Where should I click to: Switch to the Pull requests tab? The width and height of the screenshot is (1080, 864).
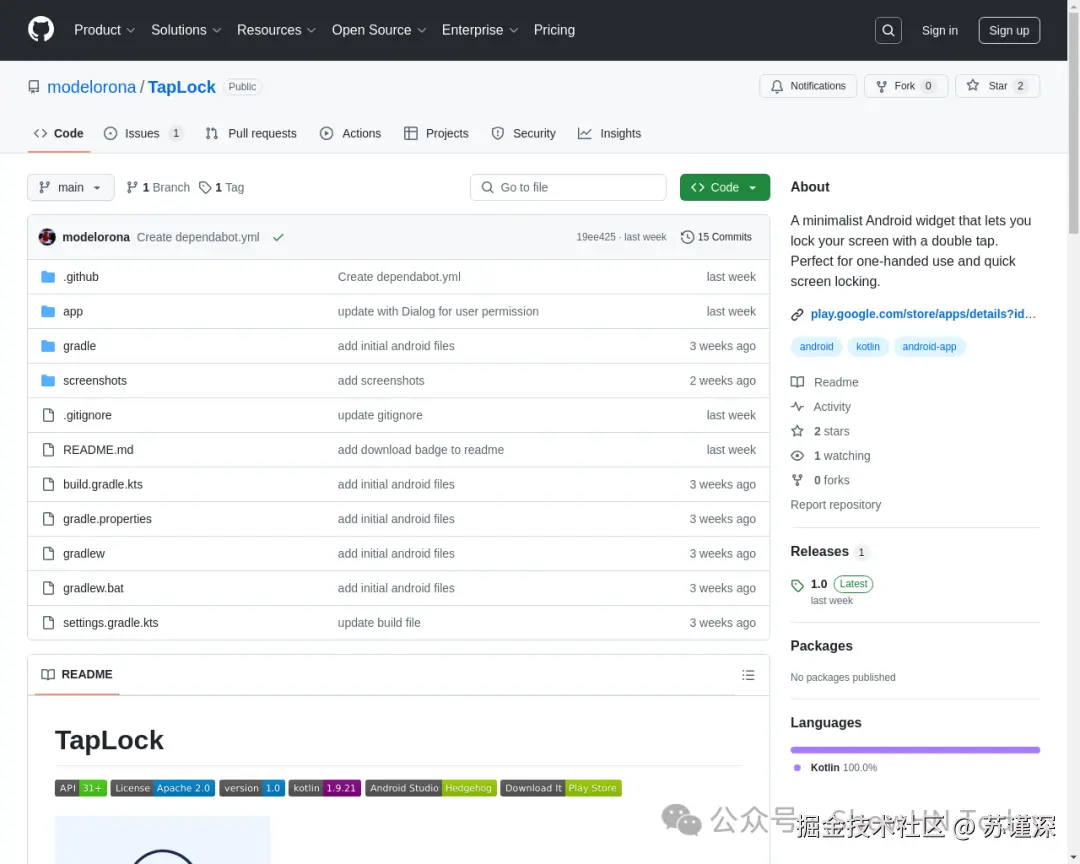coord(251,134)
